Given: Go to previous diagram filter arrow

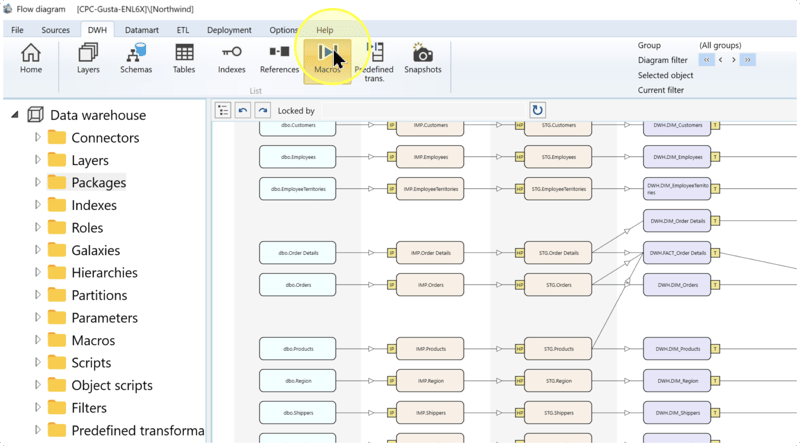Looking at the screenshot, I should (x=720, y=60).
